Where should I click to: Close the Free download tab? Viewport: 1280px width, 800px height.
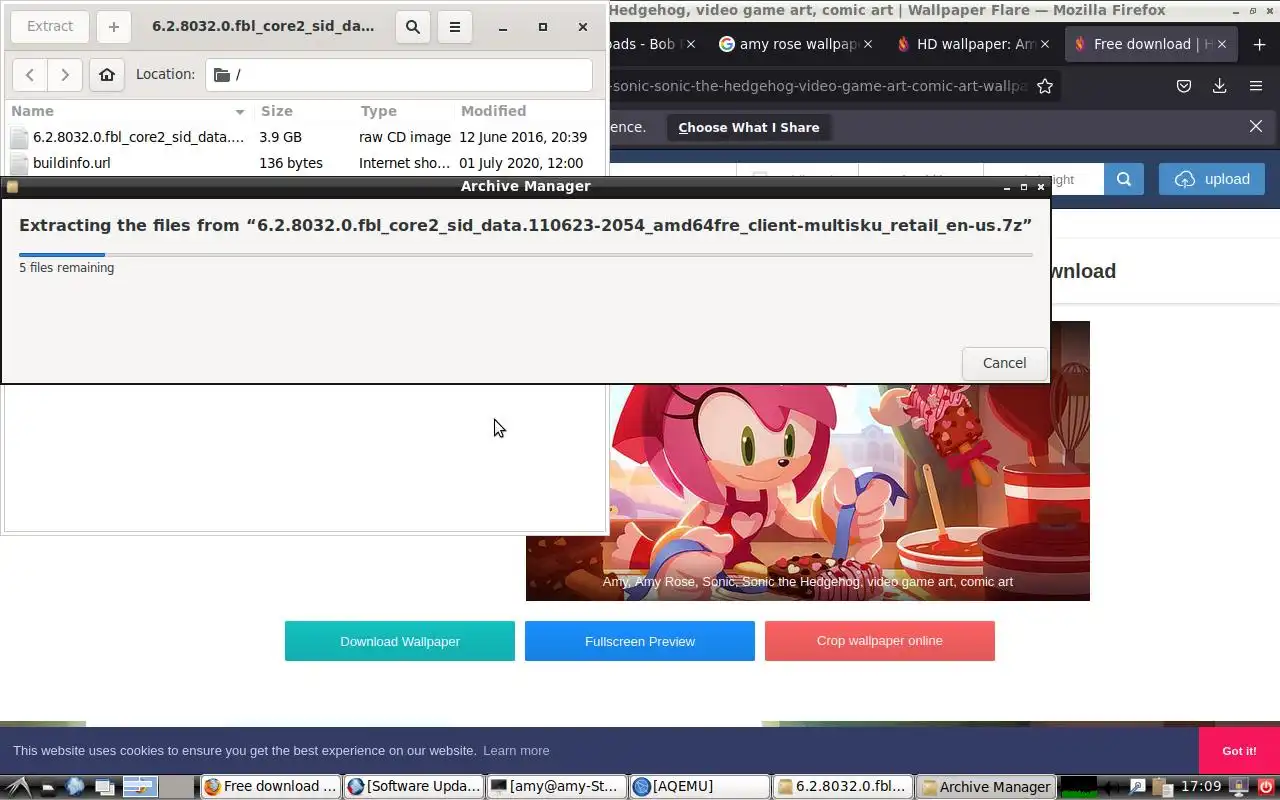pyautogui.click(x=1222, y=44)
